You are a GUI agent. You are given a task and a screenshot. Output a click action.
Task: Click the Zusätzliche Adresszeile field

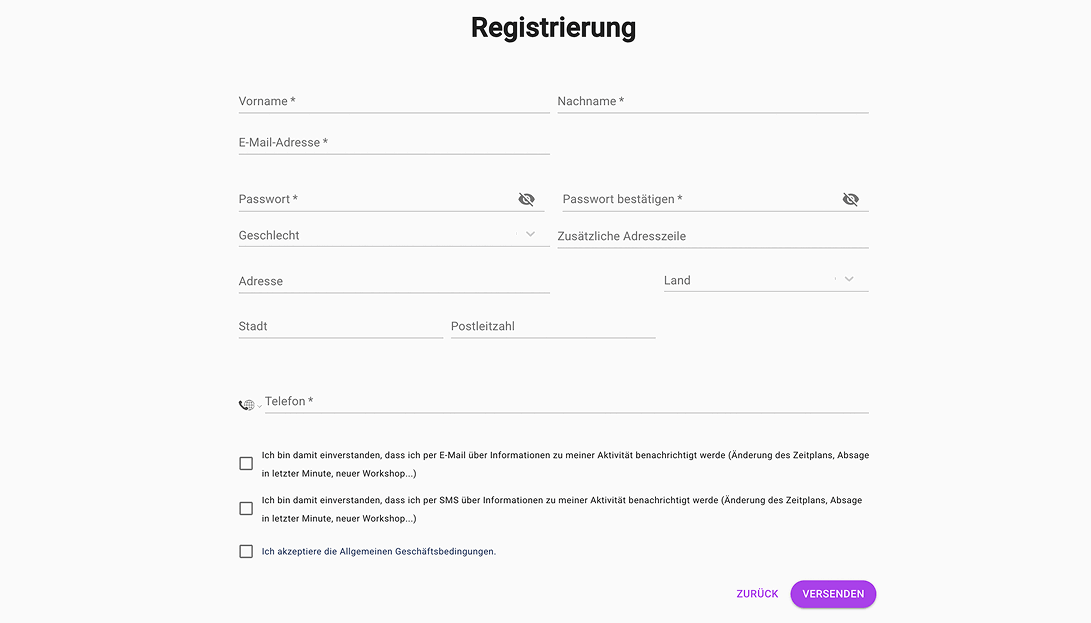712,236
